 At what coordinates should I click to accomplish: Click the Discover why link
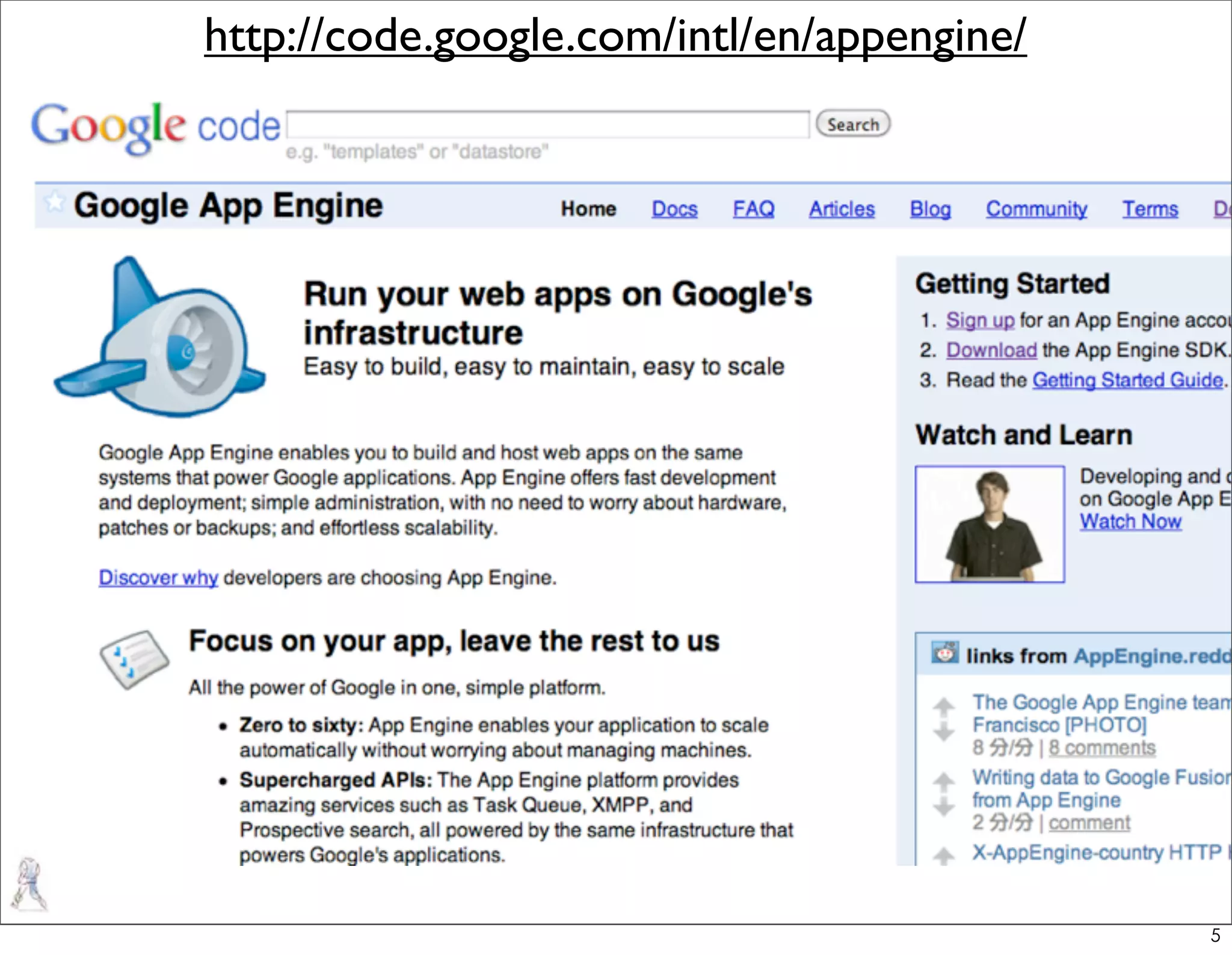click(158, 577)
